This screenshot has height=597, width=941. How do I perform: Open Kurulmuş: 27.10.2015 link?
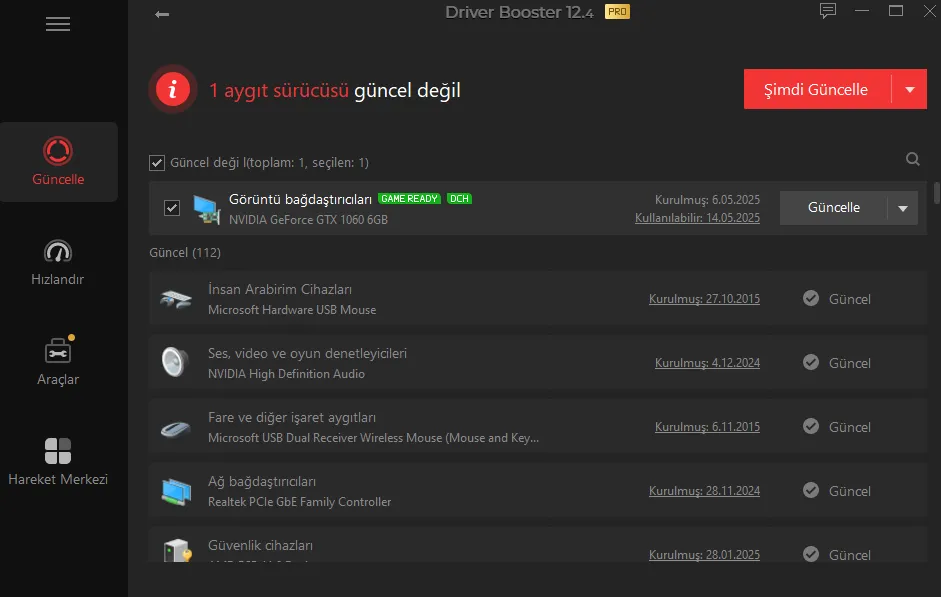(x=704, y=299)
